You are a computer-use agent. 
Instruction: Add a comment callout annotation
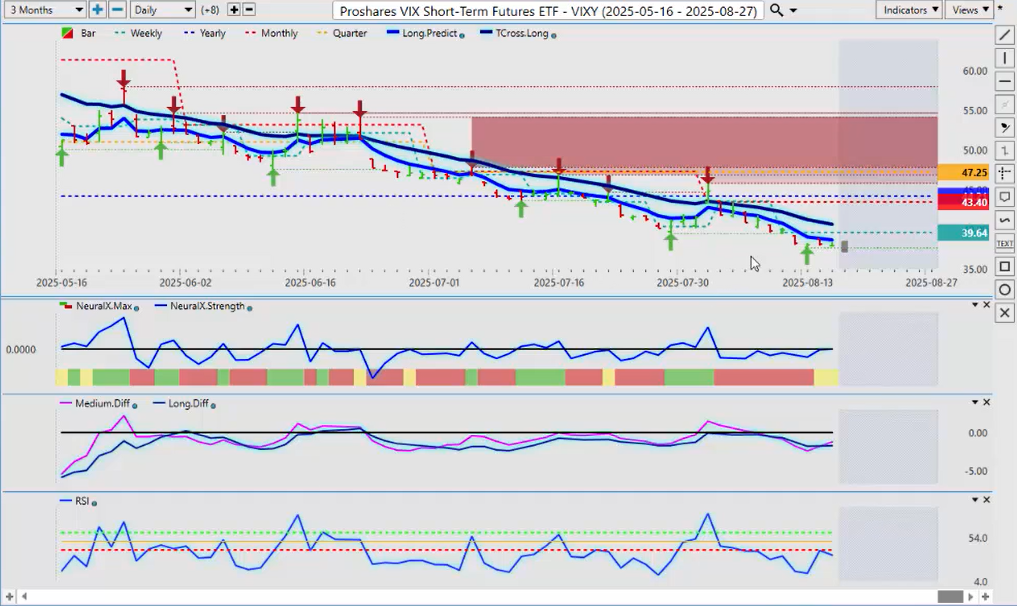pyautogui.click(x=1005, y=197)
